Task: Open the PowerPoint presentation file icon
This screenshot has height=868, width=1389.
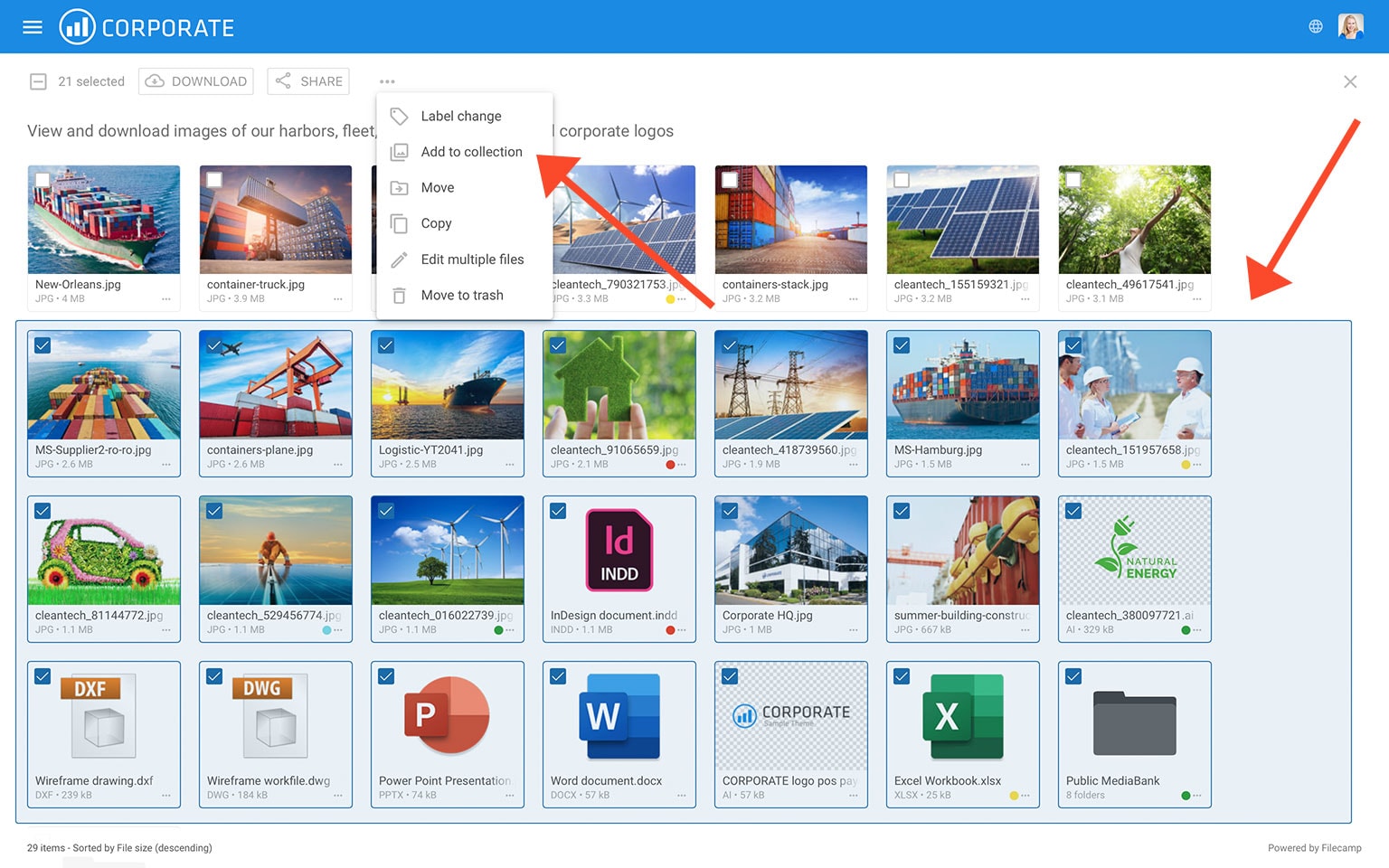Action: [447, 715]
